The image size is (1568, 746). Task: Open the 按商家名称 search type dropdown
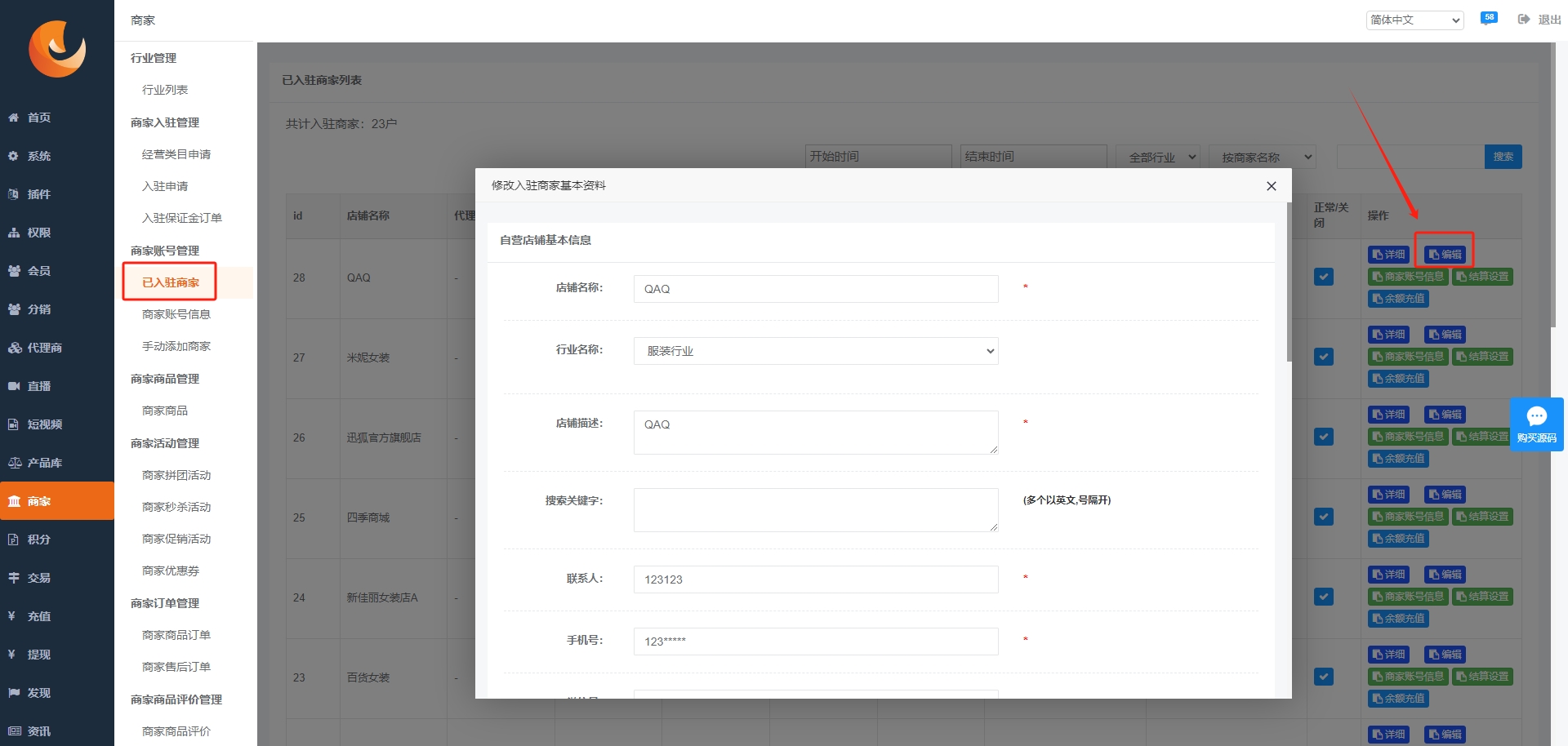pyautogui.click(x=1263, y=158)
